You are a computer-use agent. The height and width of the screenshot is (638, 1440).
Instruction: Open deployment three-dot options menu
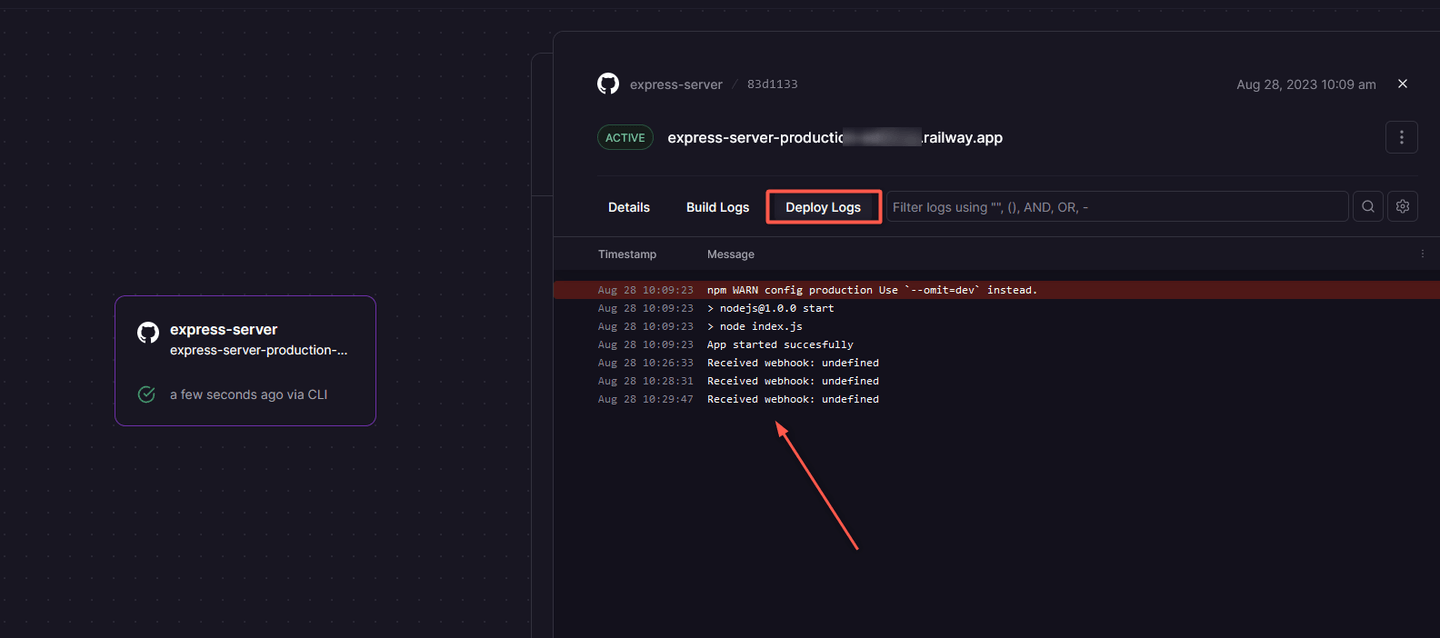click(x=1401, y=137)
